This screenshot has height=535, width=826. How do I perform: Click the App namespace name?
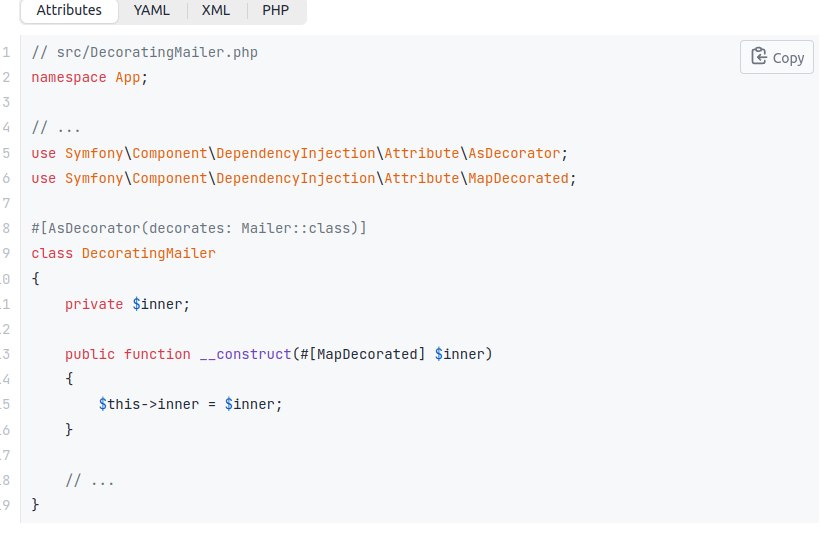(128, 77)
